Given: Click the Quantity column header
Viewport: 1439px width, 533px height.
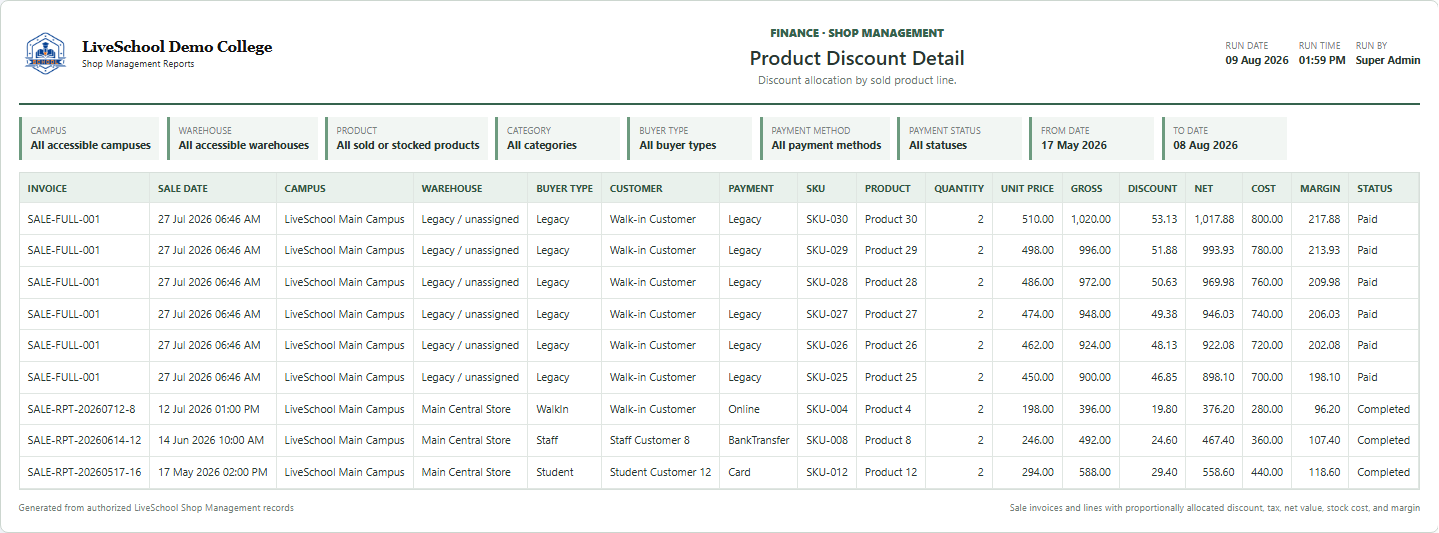Looking at the screenshot, I should (x=959, y=188).
